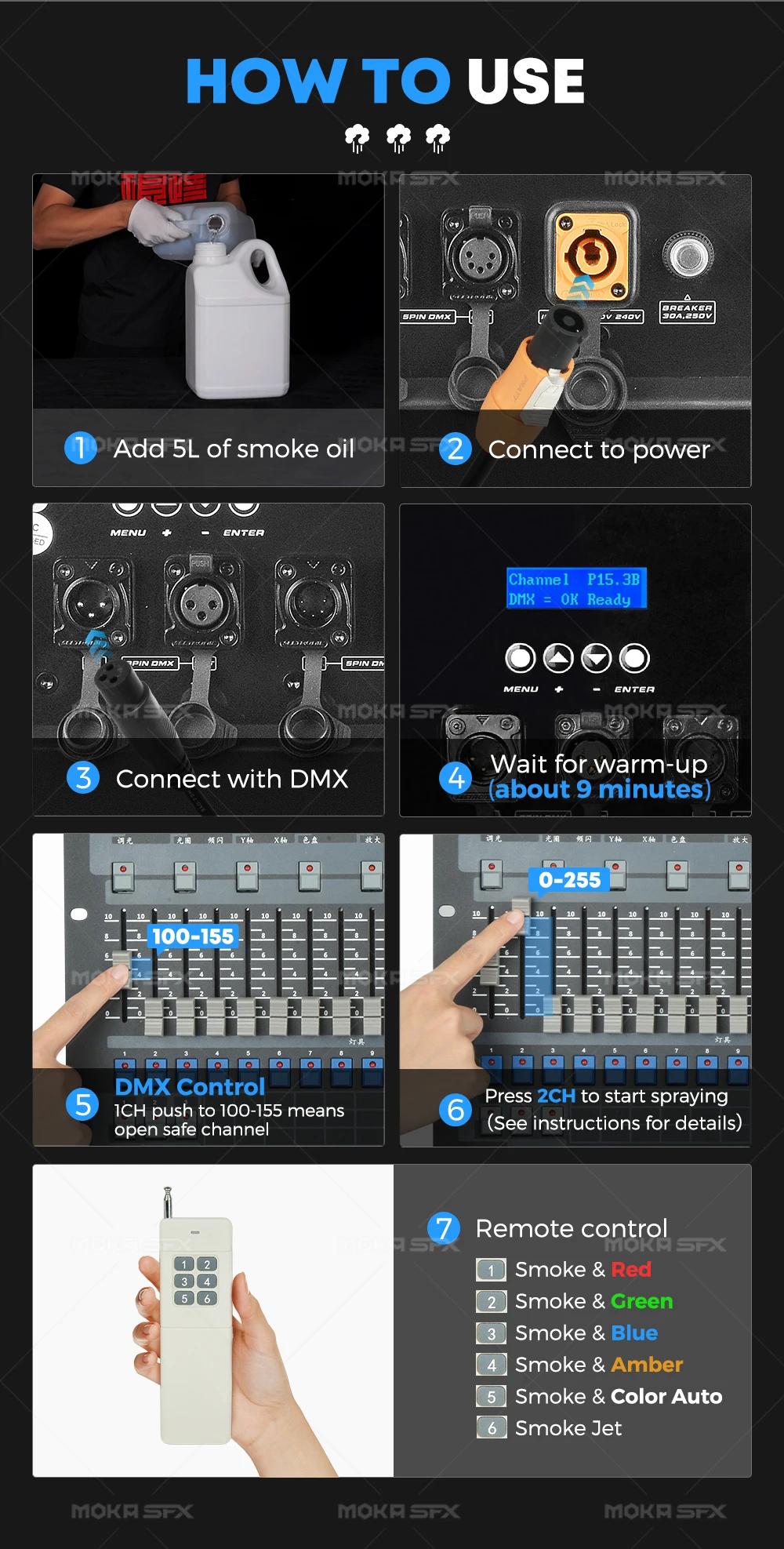Click the ENTER round button under LCD display
The width and height of the screenshot is (784, 1549).
pyautogui.click(x=634, y=658)
